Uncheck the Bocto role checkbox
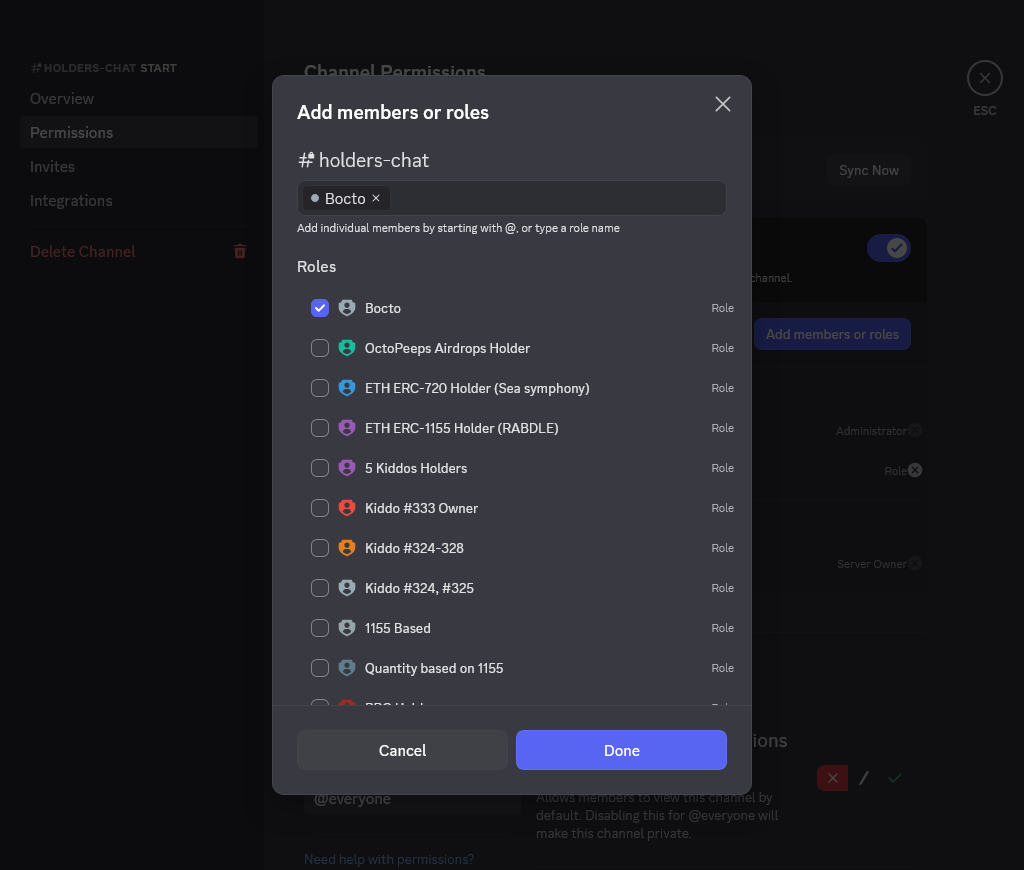1024x870 pixels. click(320, 308)
